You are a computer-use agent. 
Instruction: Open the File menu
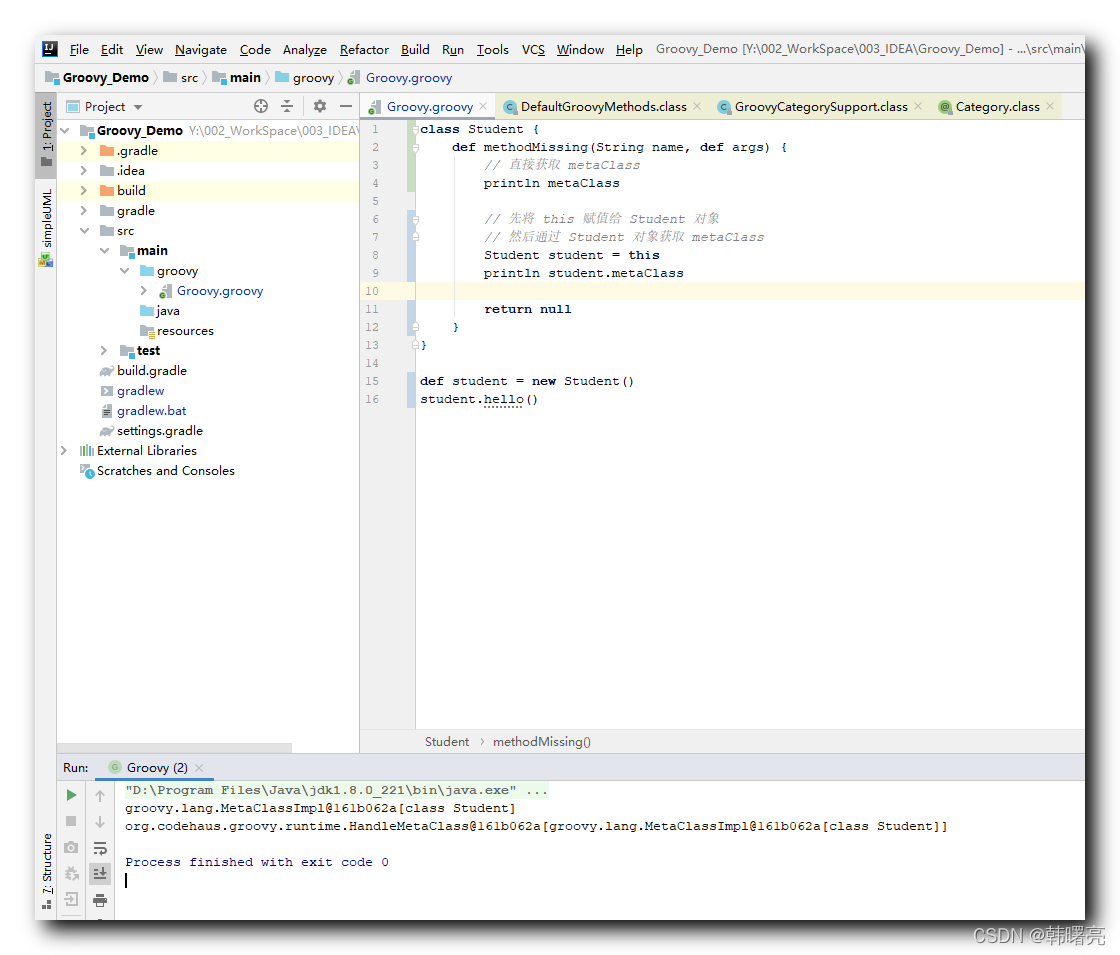(x=79, y=49)
